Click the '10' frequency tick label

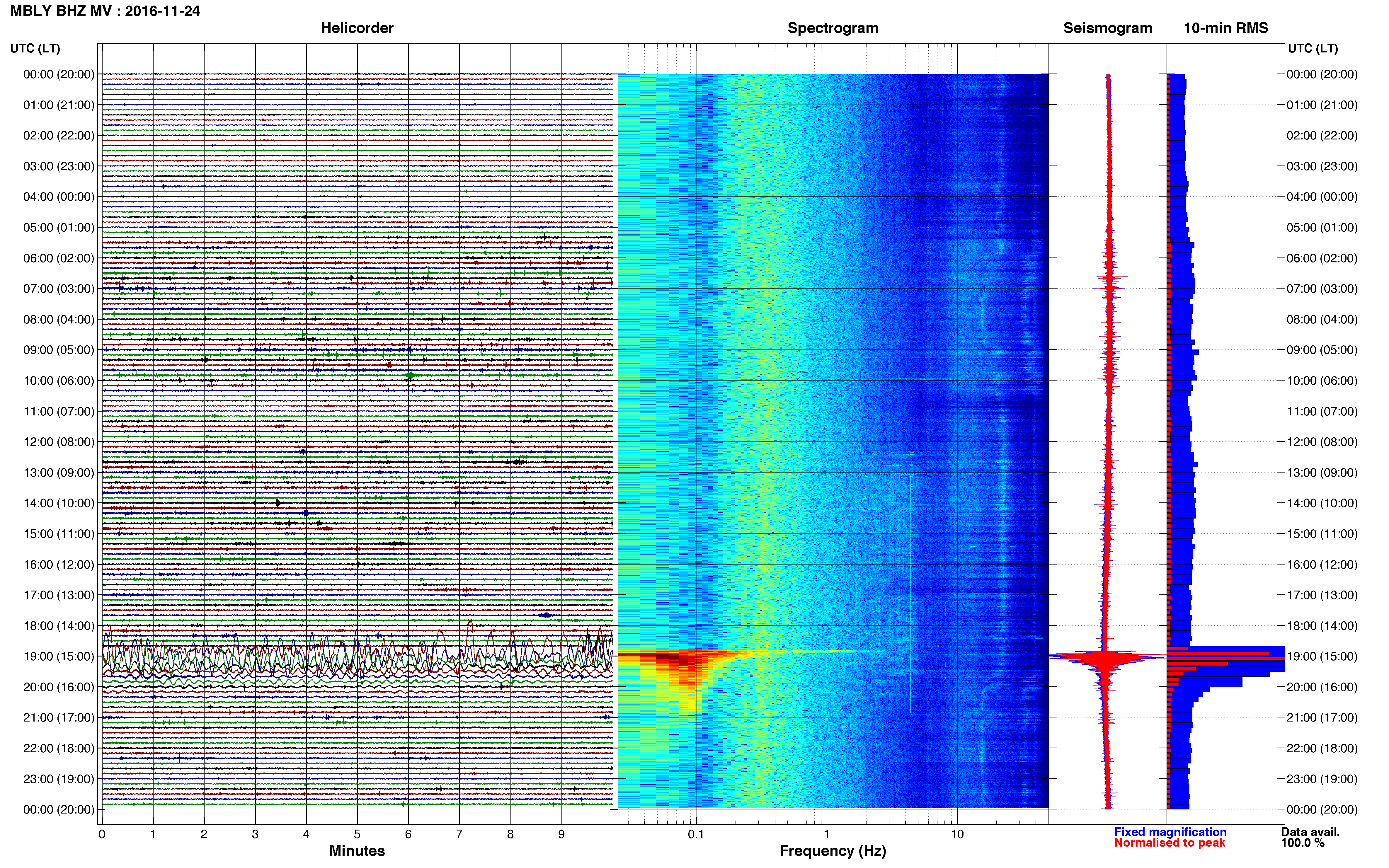pyautogui.click(x=957, y=834)
